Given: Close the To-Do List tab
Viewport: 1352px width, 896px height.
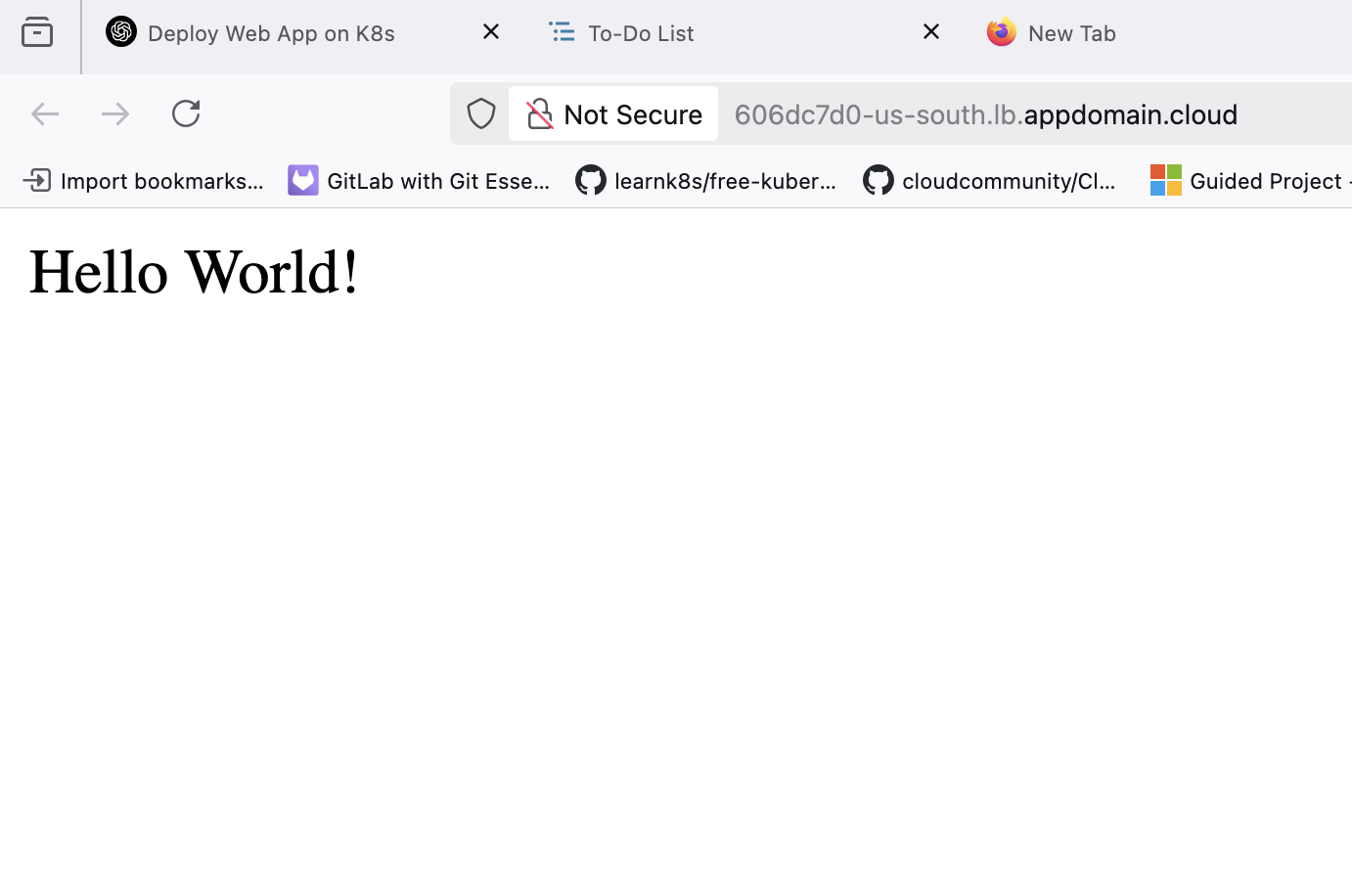Looking at the screenshot, I should click(x=931, y=32).
